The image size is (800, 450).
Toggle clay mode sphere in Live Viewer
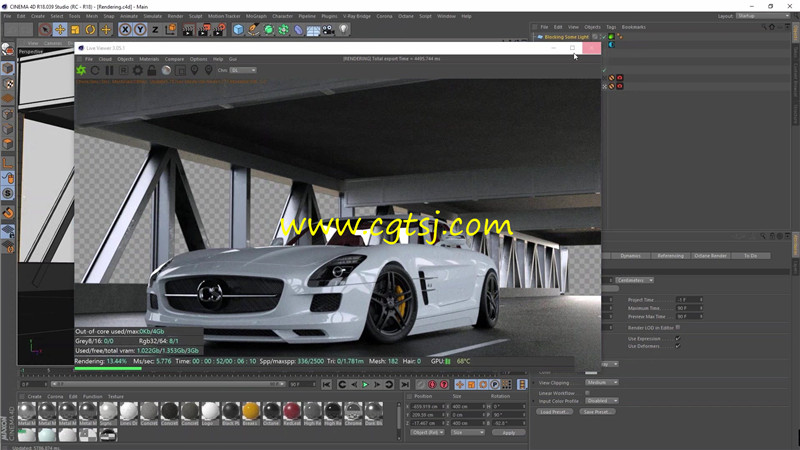tap(166, 70)
